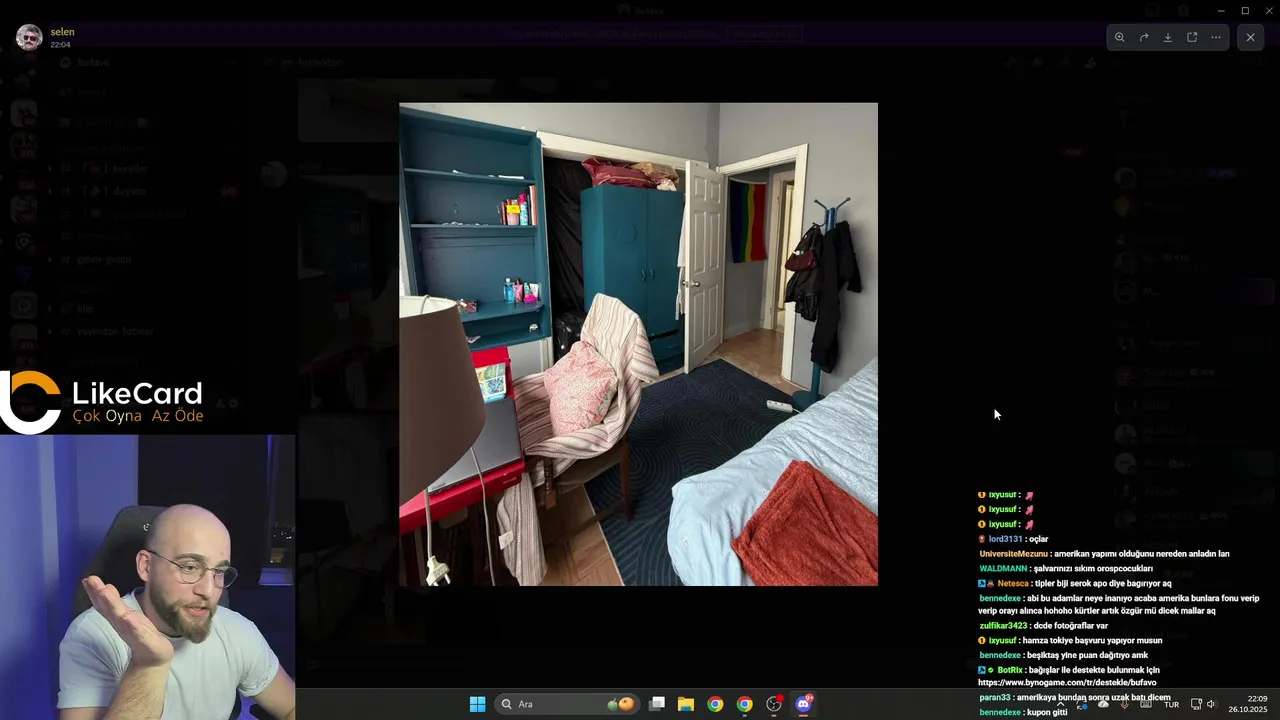
Task: Click chat username zulfikar3423
Action: pyautogui.click(x=1003, y=626)
